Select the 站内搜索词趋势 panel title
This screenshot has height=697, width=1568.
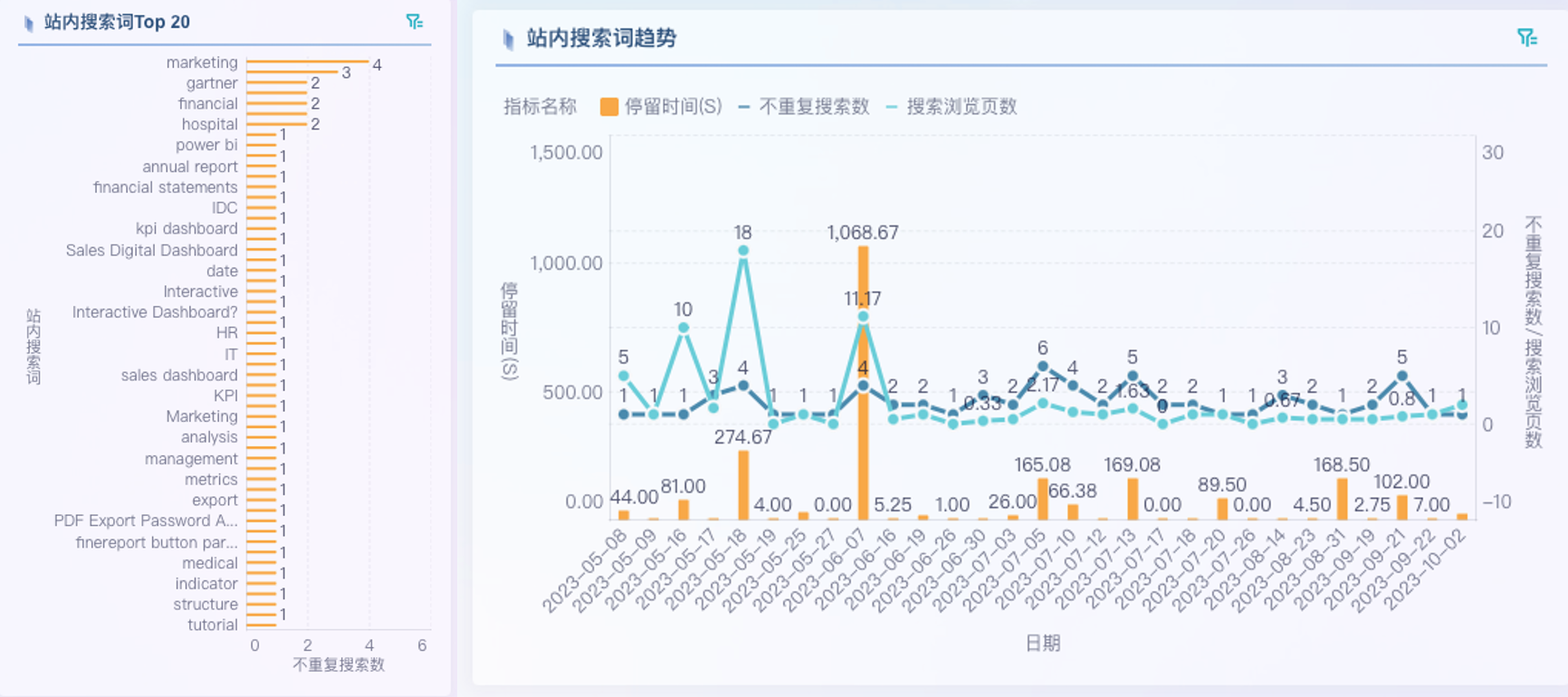tap(601, 38)
